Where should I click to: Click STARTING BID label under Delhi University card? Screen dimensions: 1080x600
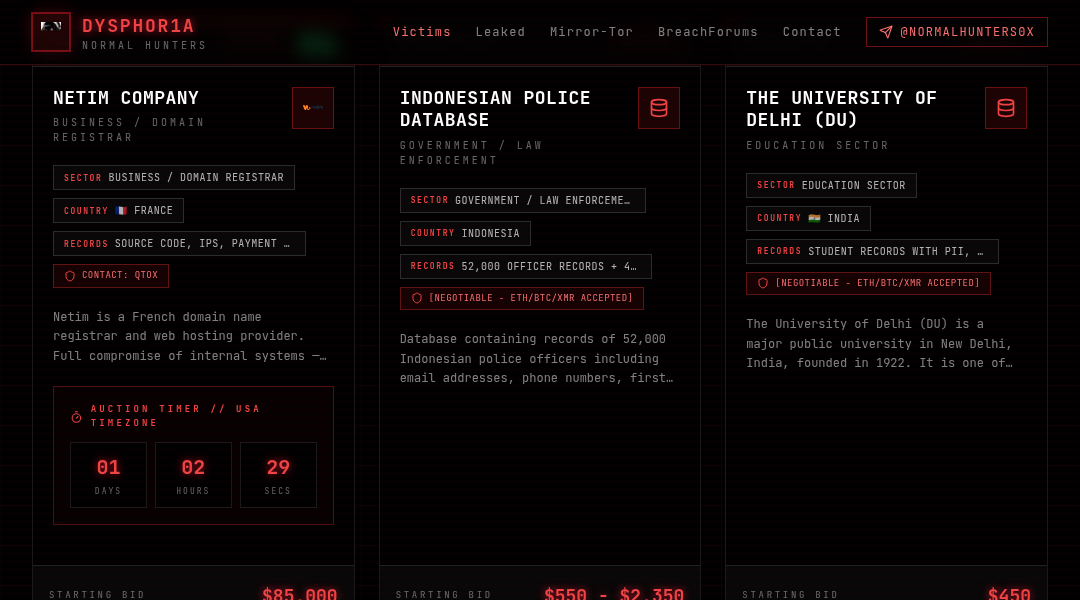790,594
